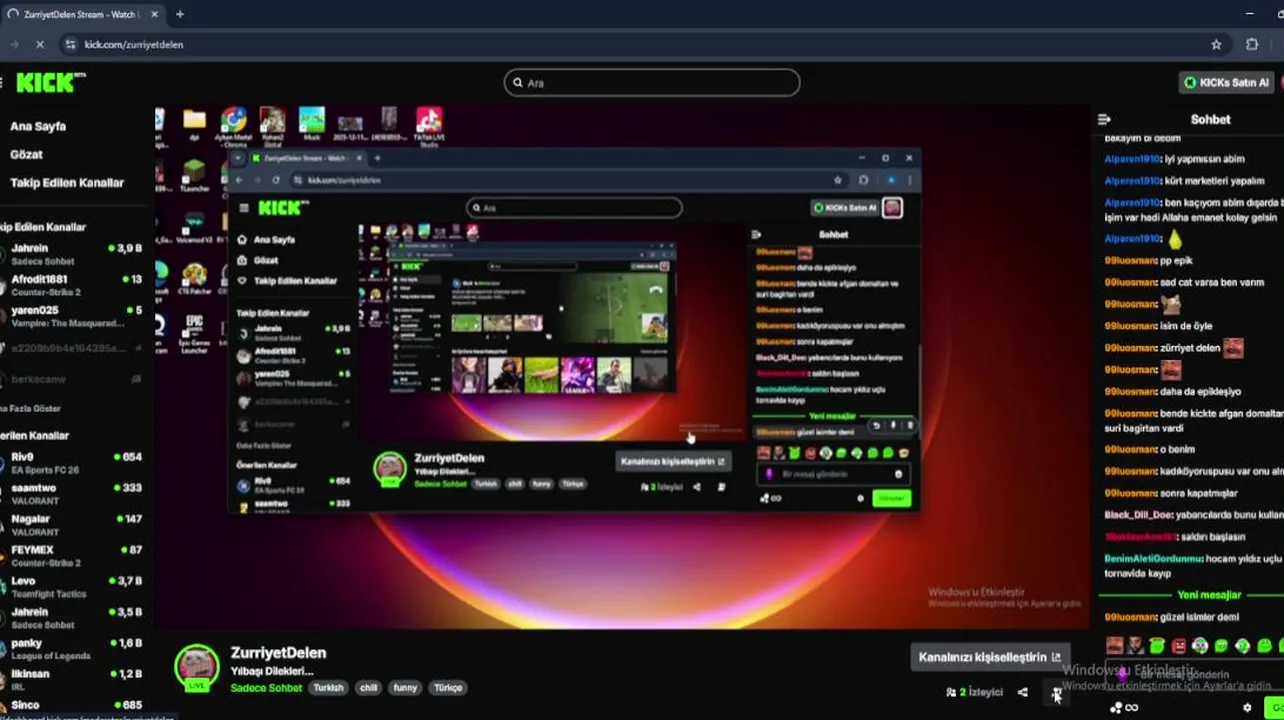Jump to Yeni mesajlar in chat
This screenshot has height=720, width=1284.
pyautogui.click(x=1209, y=595)
